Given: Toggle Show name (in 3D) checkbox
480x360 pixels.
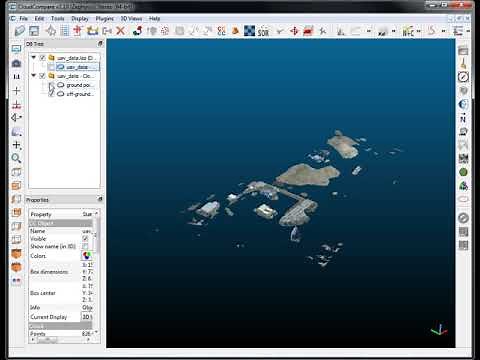Looking at the screenshot, I should point(85,246).
